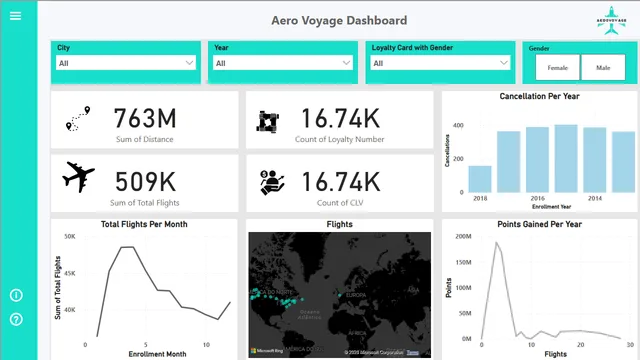Viewport: 640px width, 360px height.
Task: Click the 16.74K Count of CLV value
Action: click(x=340, y=182)
